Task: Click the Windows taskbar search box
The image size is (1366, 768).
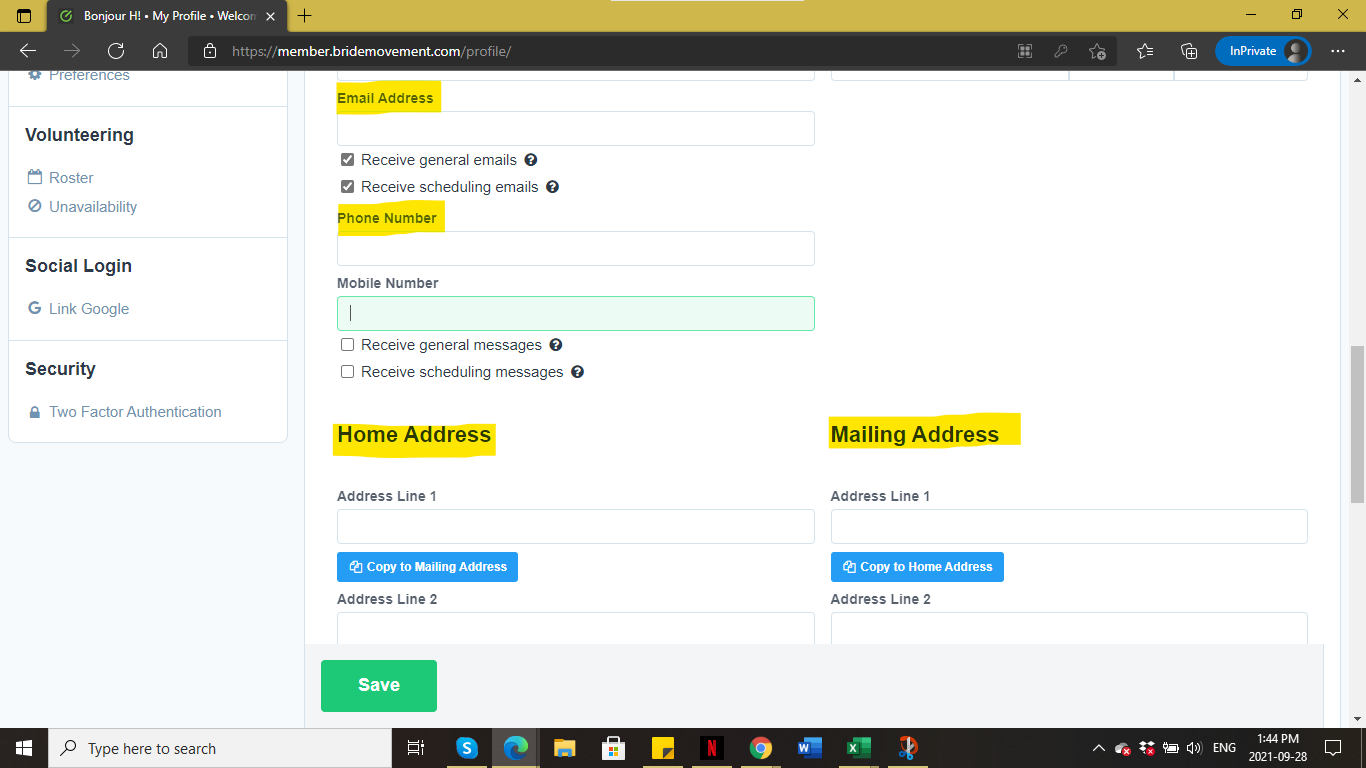Action: coord(220,748)
